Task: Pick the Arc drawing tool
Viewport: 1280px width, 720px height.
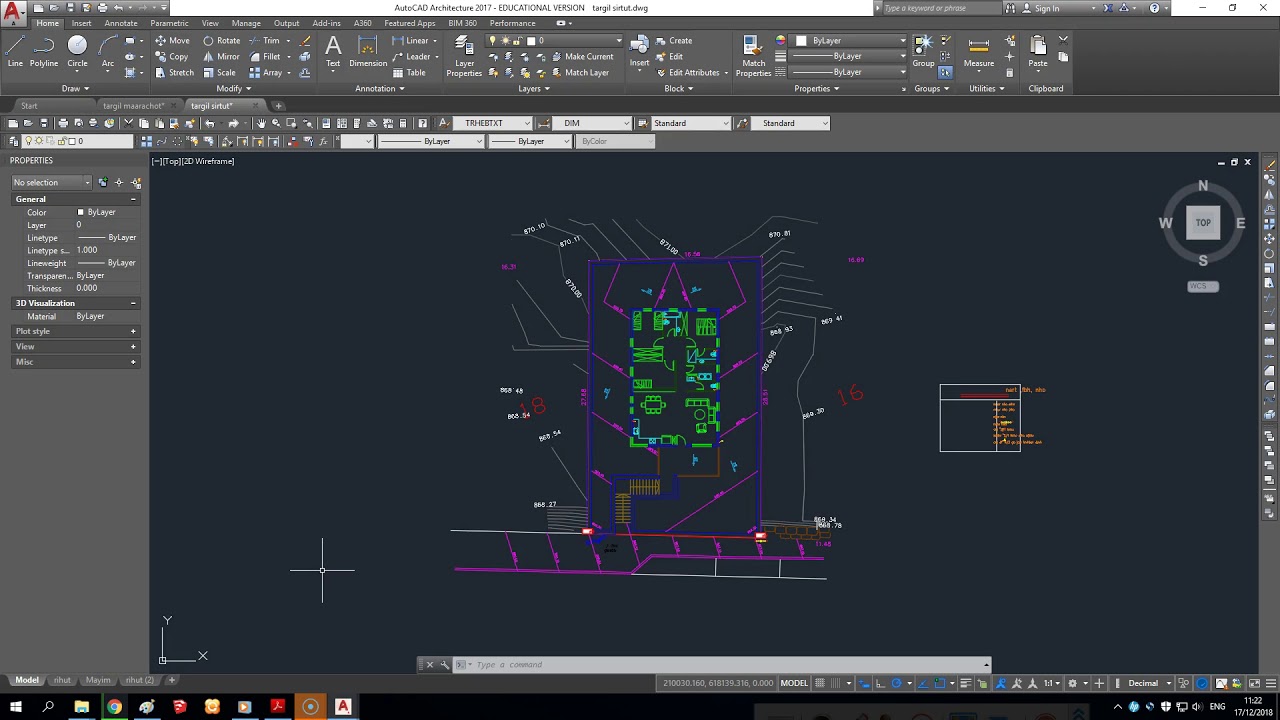Action: [x=108, y=51]
